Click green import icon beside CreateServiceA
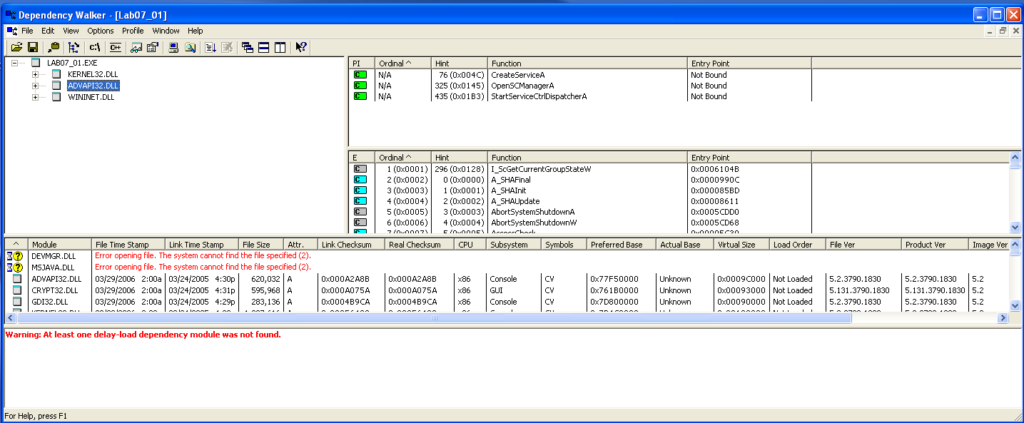The height and width of the screenshot is (423, 1024). [359, 75]
